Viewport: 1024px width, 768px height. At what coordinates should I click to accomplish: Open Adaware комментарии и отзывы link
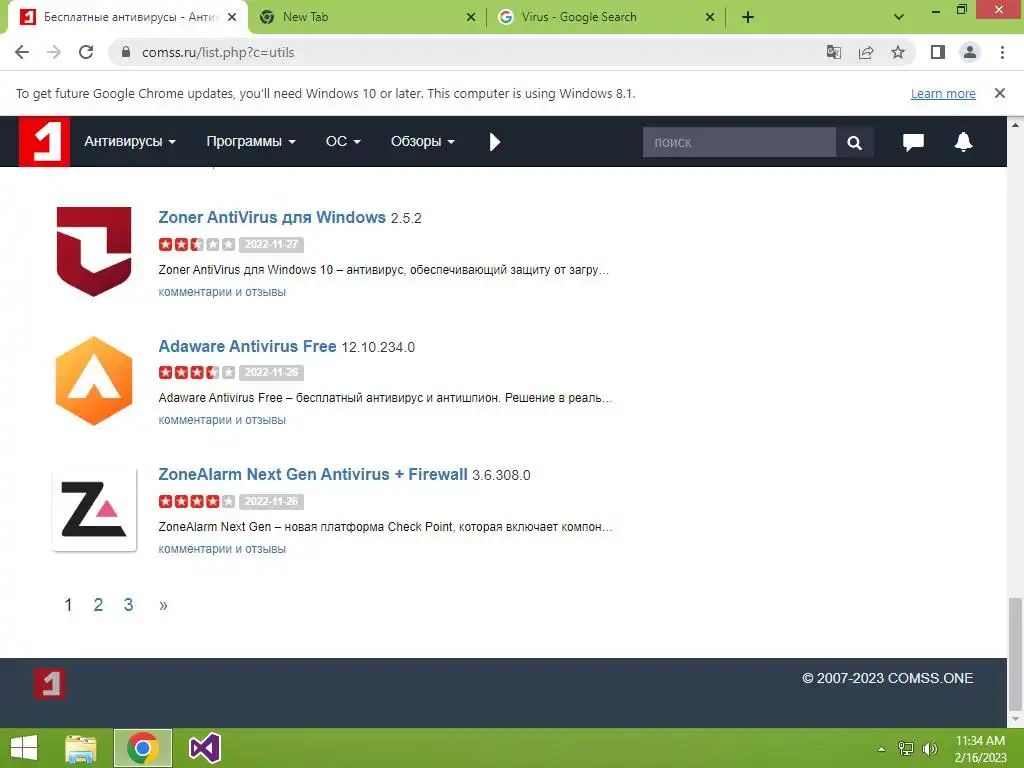222,420
